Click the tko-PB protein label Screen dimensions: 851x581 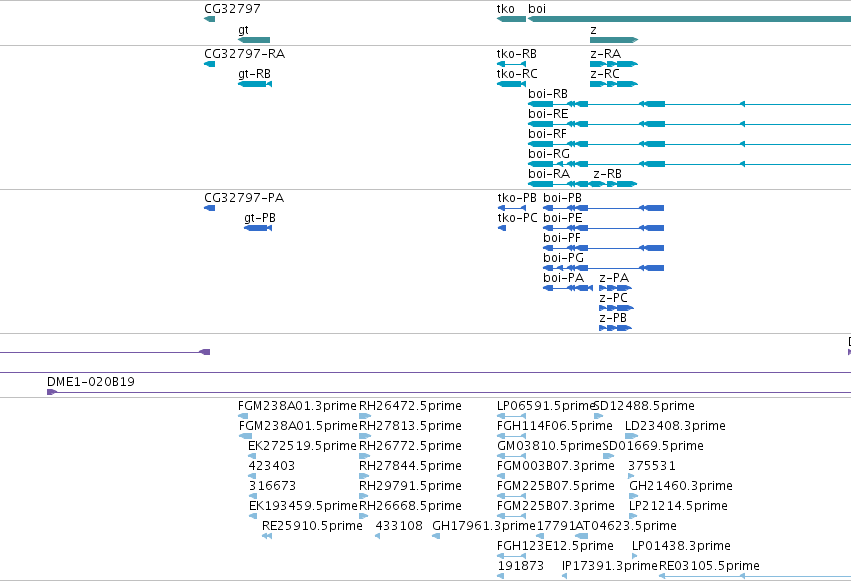pyautogui.click(x=517, y=198)
